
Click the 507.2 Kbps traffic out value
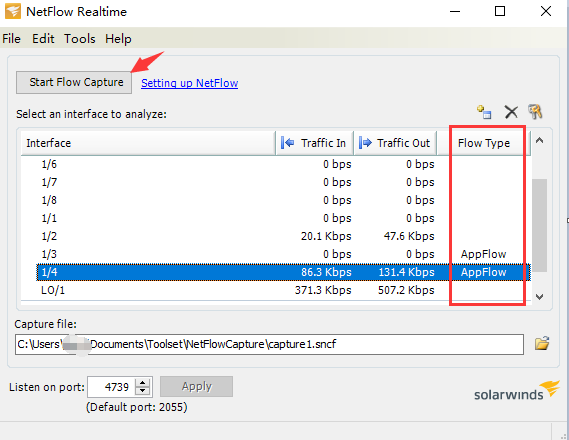406,290
